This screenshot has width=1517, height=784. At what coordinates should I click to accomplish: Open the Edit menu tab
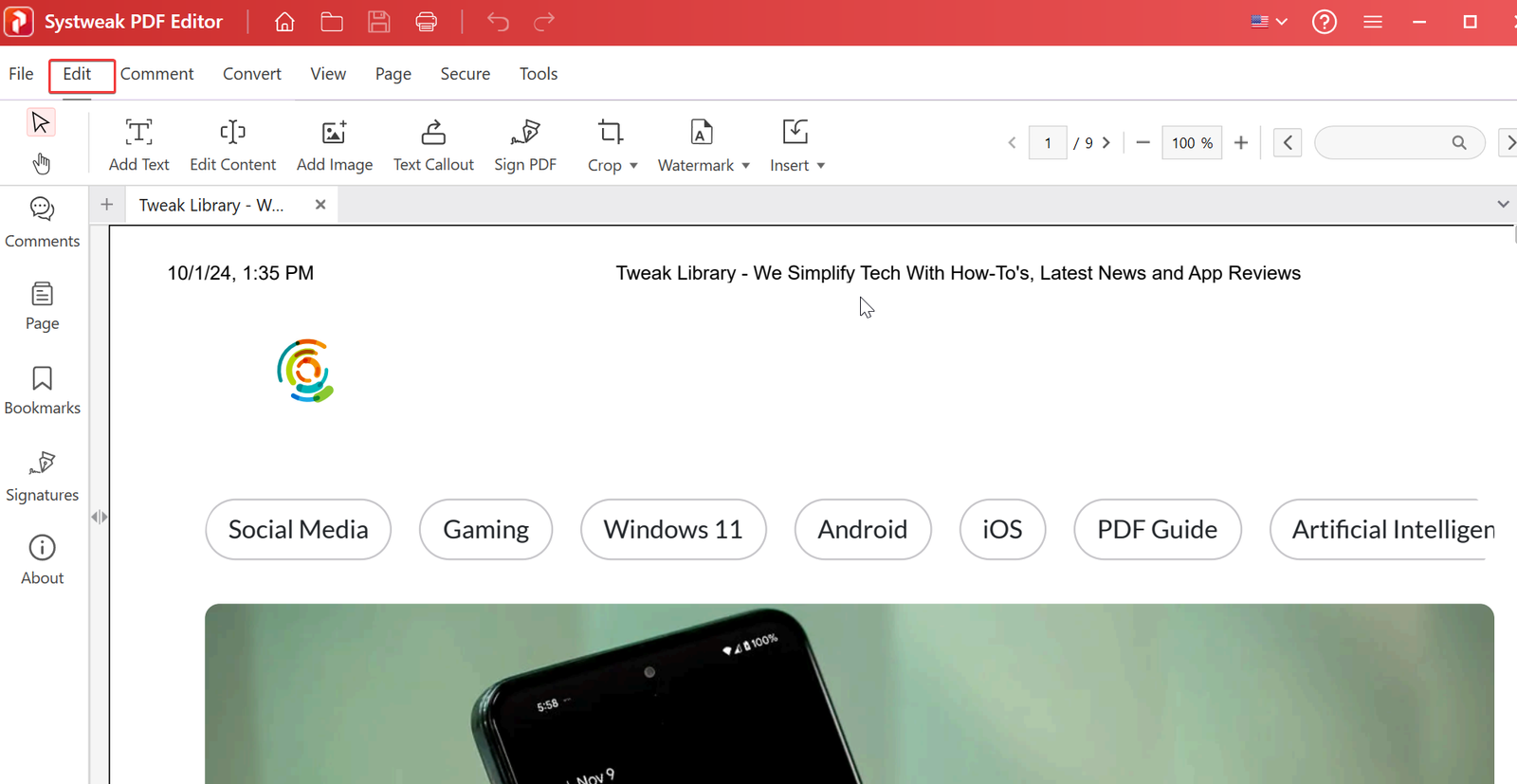(77, 74)
